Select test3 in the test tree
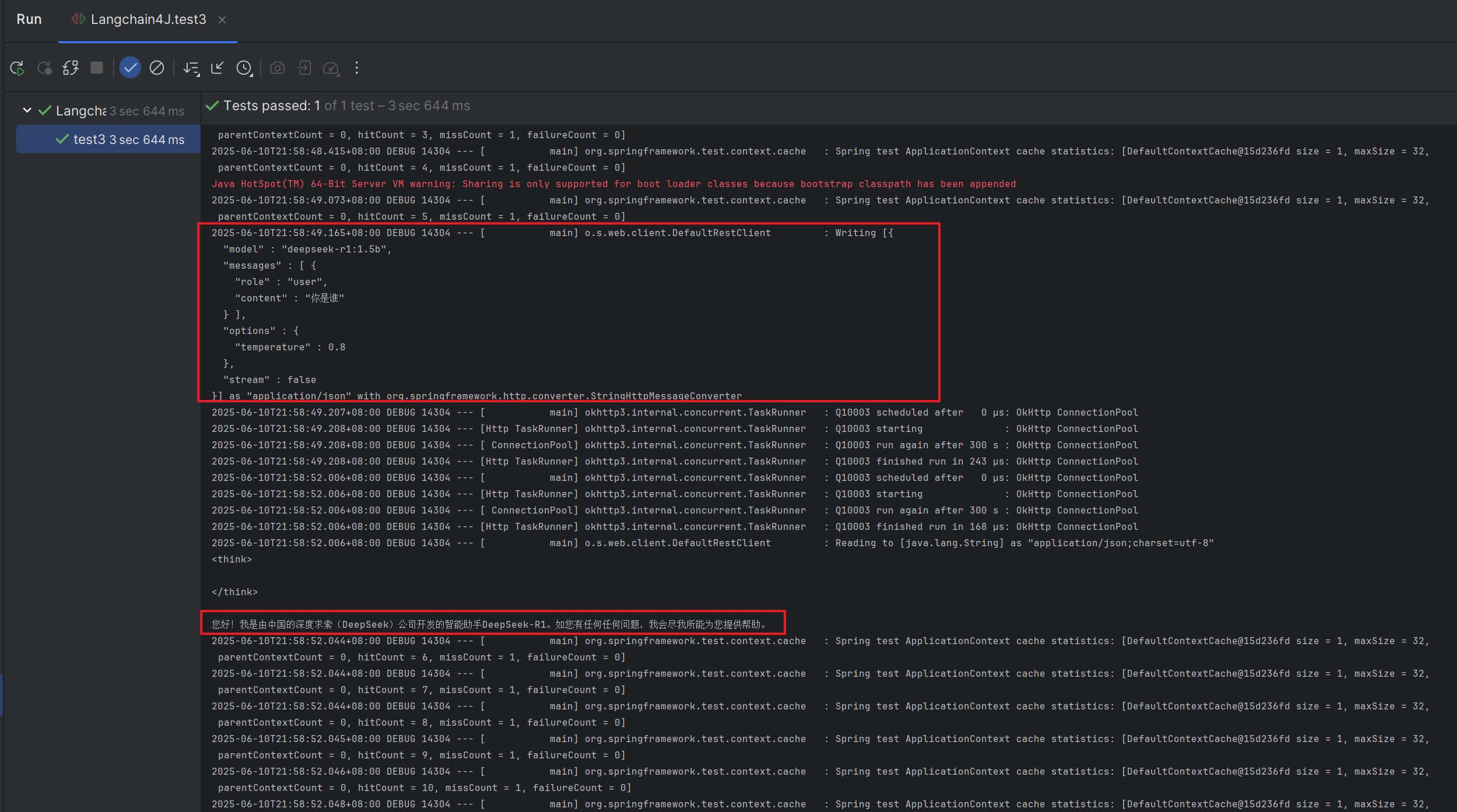The width and height of the screenshot is (1457, 812). pyautogui.click(x=90, y=140)
